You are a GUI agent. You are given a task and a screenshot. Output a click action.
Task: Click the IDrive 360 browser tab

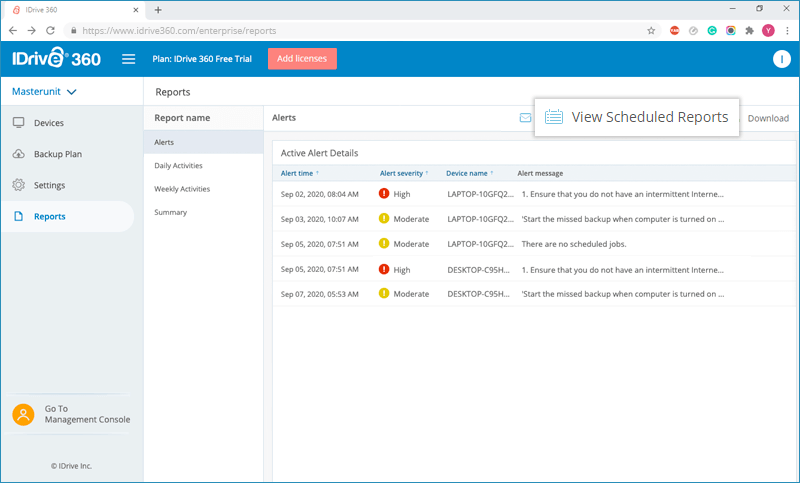pos(76,10)
